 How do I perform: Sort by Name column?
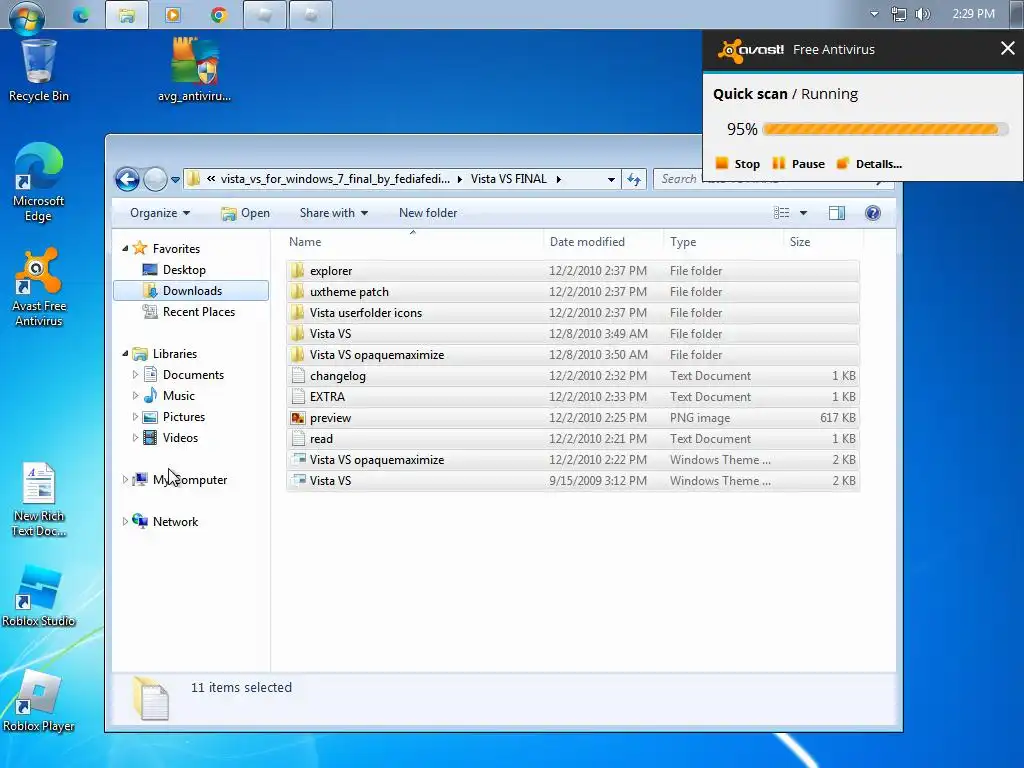(x=413, y=242)
